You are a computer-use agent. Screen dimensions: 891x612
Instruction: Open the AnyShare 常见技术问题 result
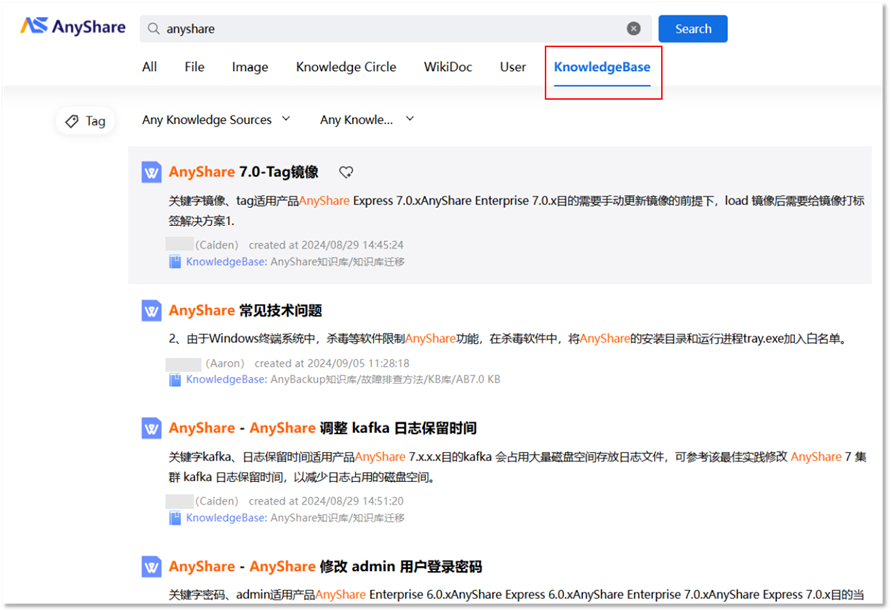point(245,310)
